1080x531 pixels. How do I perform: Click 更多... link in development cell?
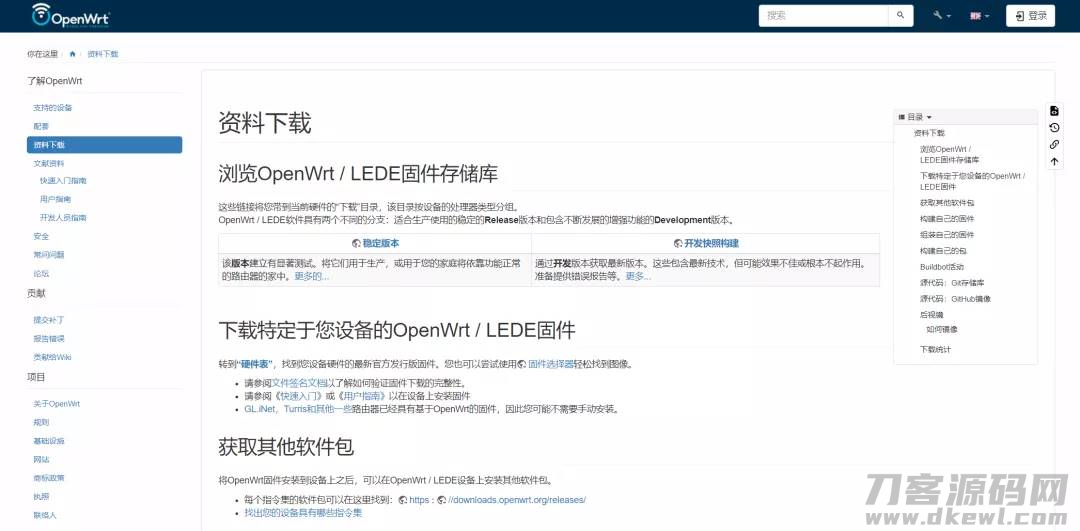tap(638, 276)
